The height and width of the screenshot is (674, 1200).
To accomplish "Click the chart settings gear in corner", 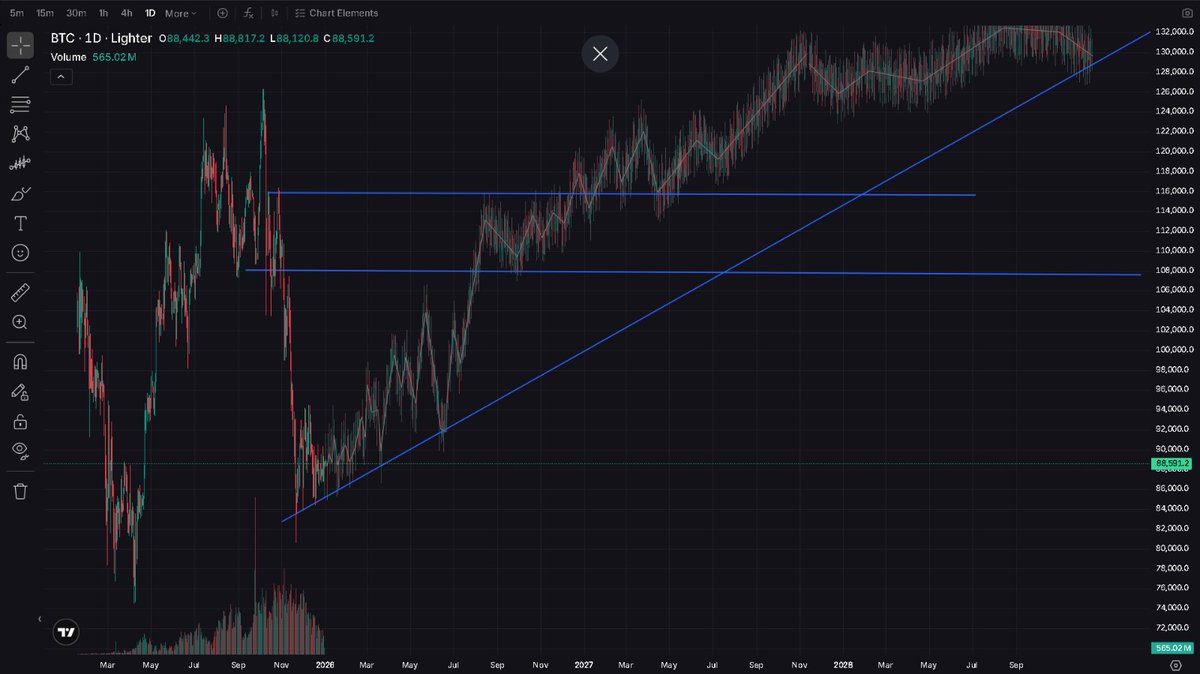I will pos(1174,664).
